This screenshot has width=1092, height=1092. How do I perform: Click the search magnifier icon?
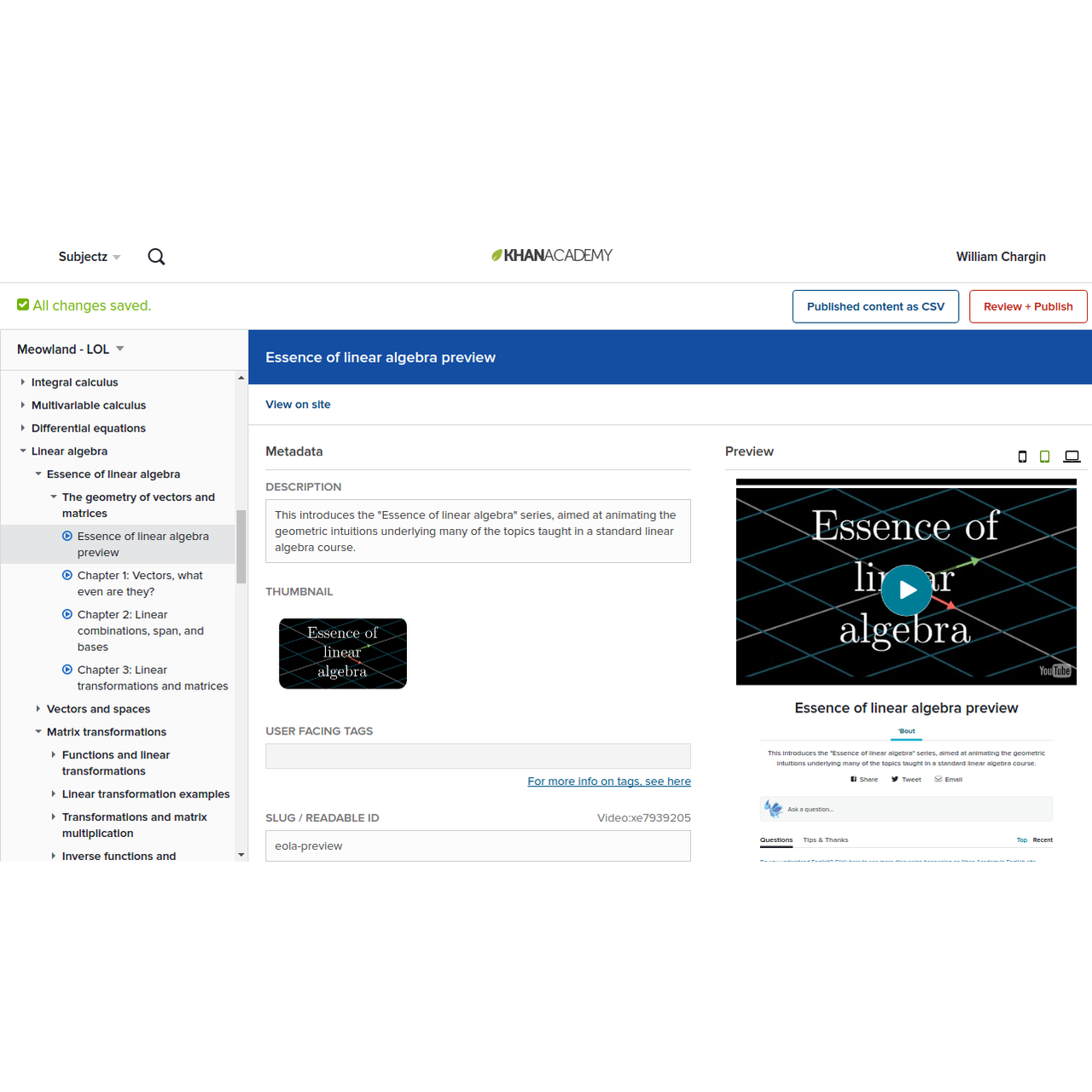point(156,257)
